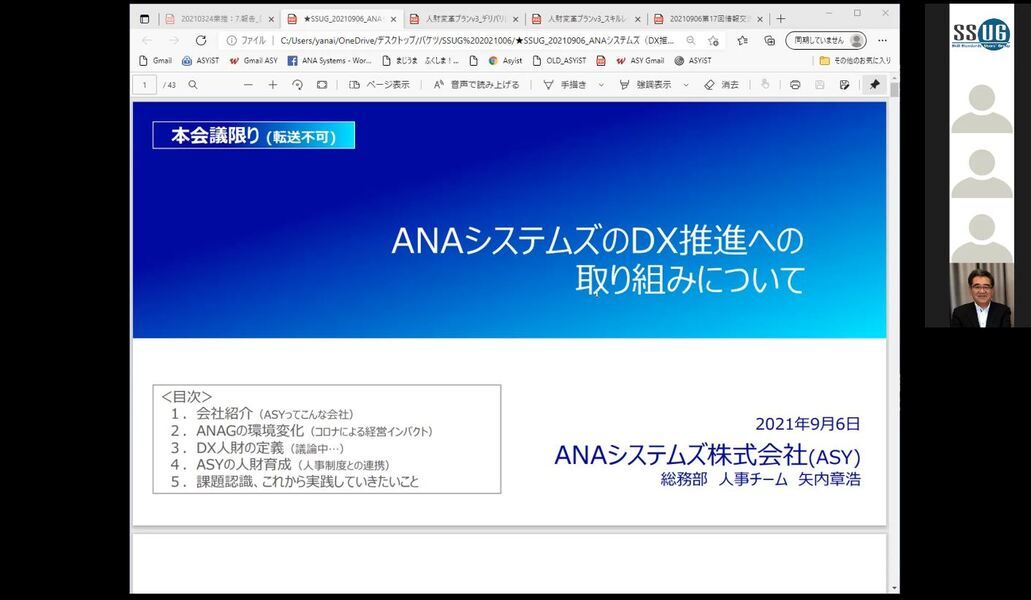
Task: Click ANAシステムズ株式会社(ASY) text
Action: 707,455
